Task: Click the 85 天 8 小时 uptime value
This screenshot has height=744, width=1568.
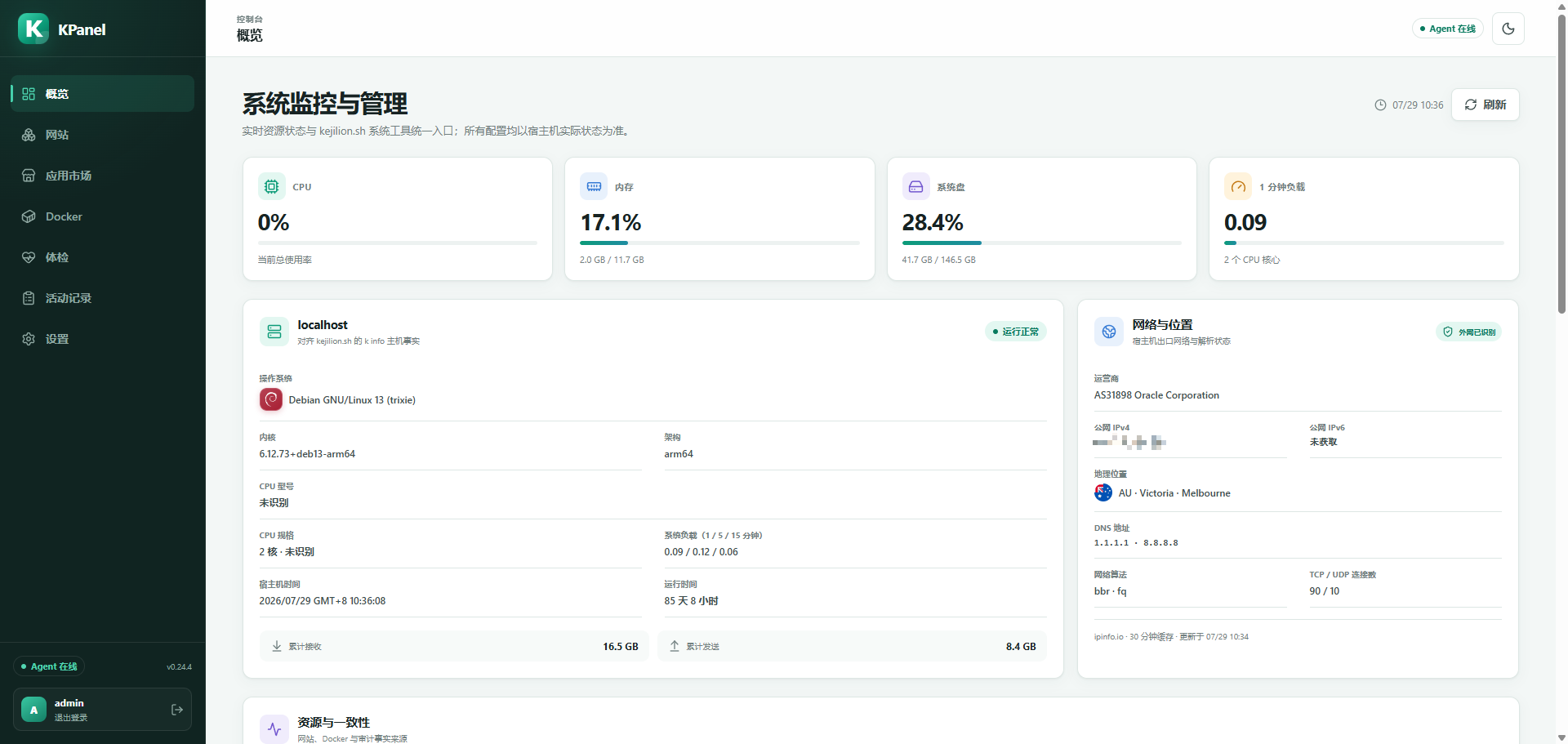Action: [691, 601]
